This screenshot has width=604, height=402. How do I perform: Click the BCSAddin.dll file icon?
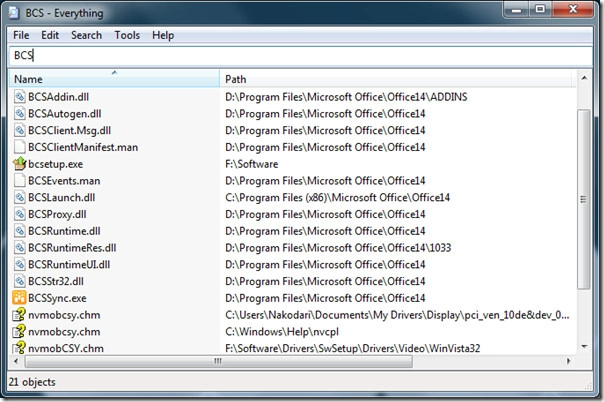[20, 97]
